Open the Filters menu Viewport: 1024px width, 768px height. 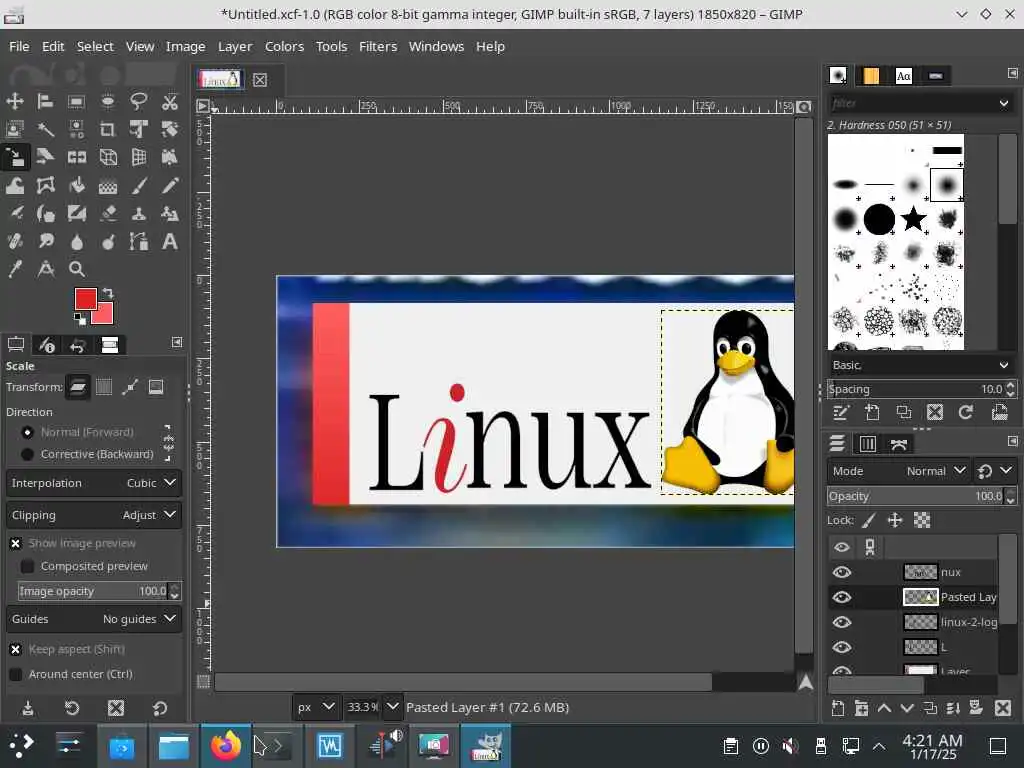click(378, 46)
